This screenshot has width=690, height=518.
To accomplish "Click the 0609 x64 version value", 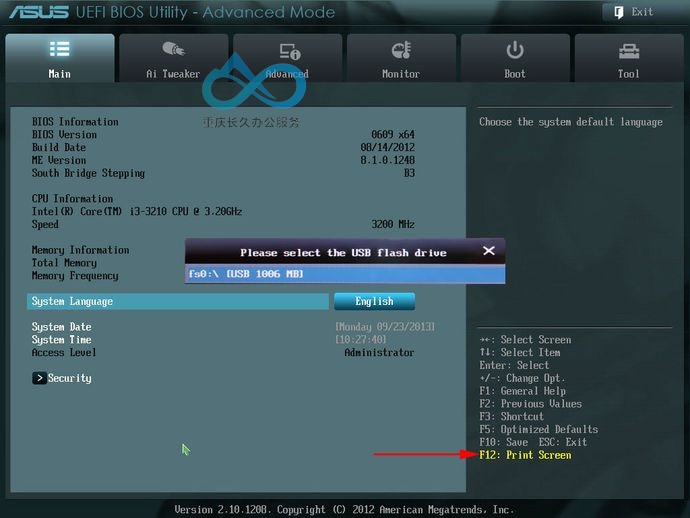I will click(x=393, y=135).
